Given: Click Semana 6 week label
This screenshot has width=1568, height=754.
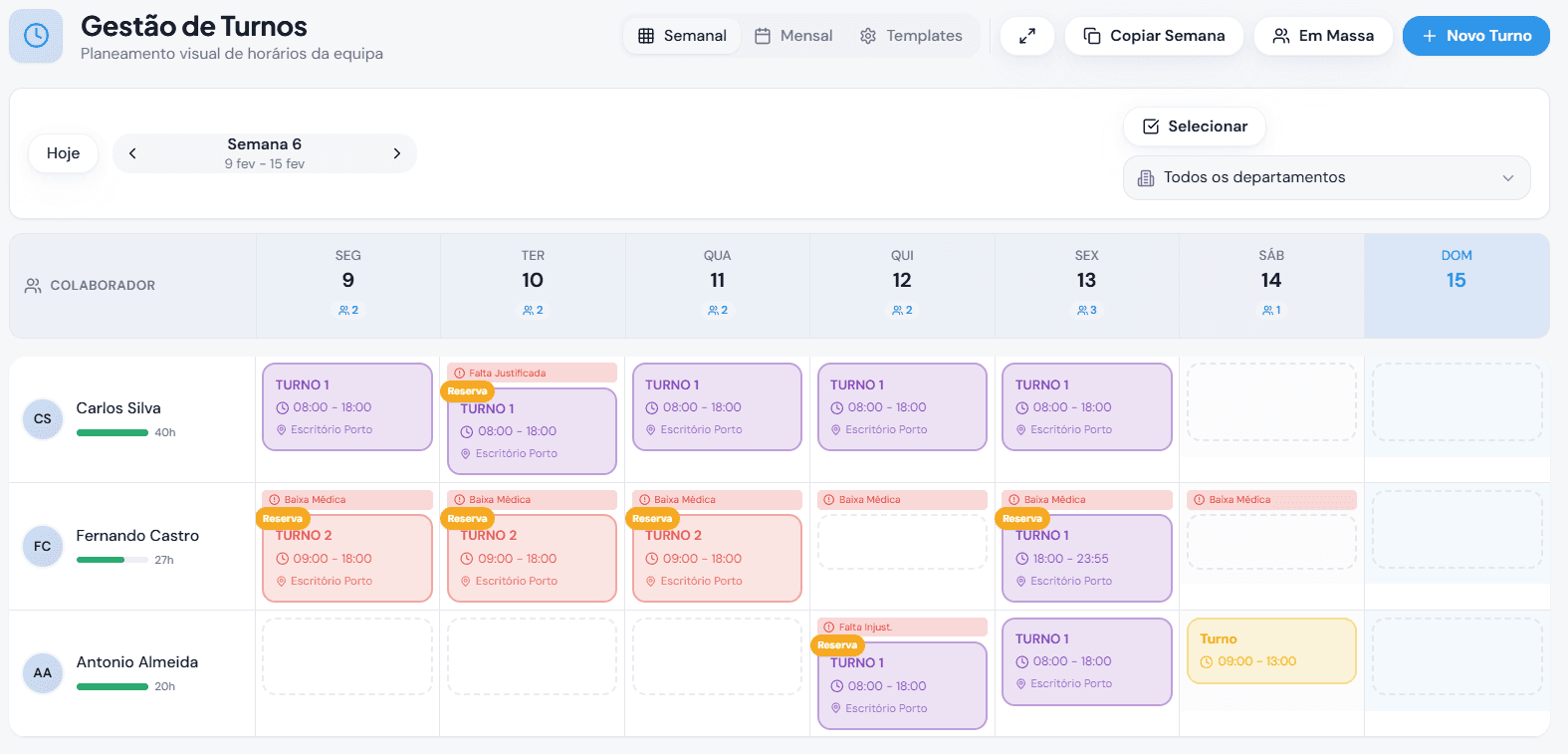Looking at the screenshot, I should tap(265, 144).
